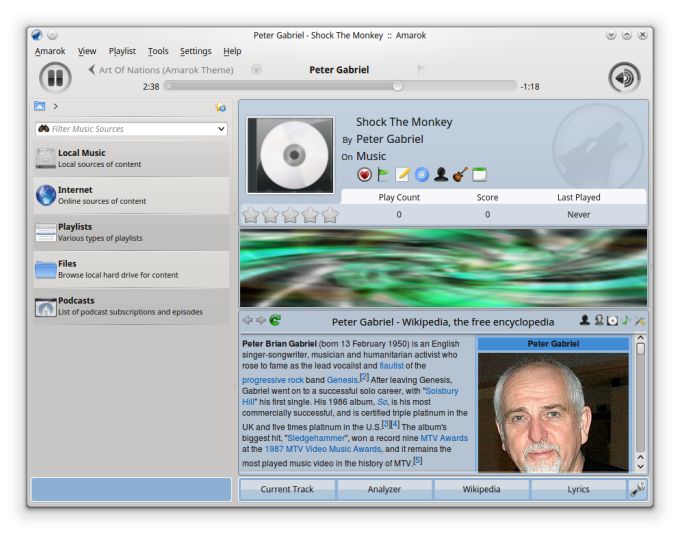Click the wrench configure applets icon
The height and width of the screenshot is (534, 680).
(638, 489)
